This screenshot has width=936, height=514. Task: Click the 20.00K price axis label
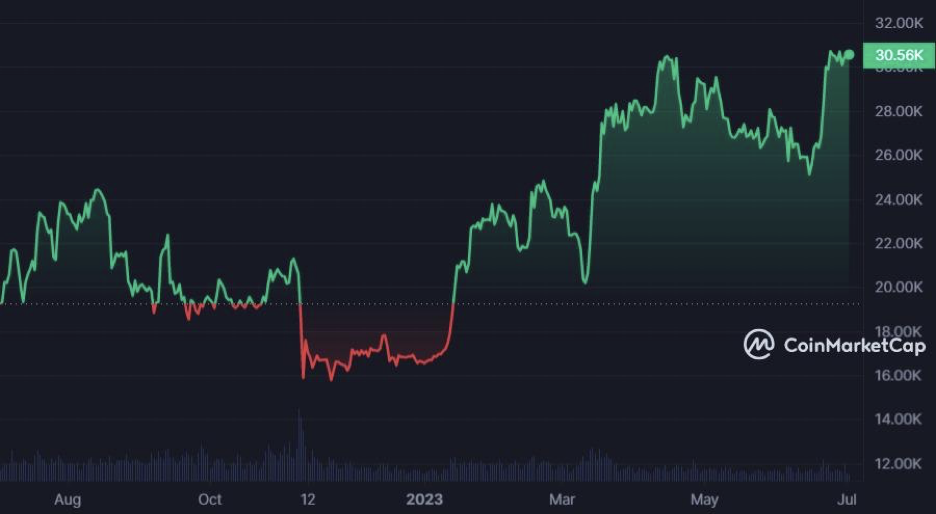(898, 287)
